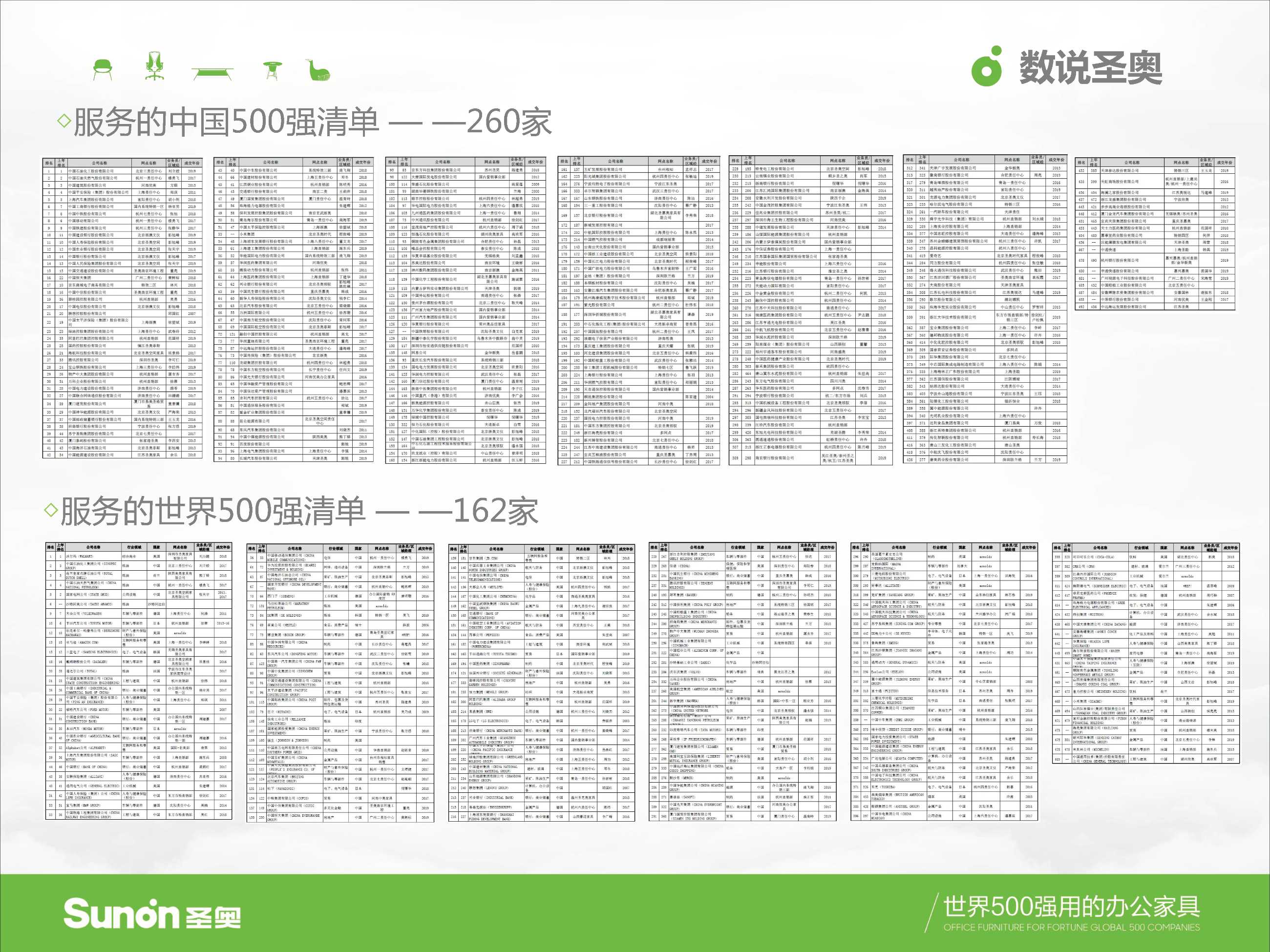This screenshot has width=1270, height=952.
Task: Click the 260家 count text
Action: (508, 121)
